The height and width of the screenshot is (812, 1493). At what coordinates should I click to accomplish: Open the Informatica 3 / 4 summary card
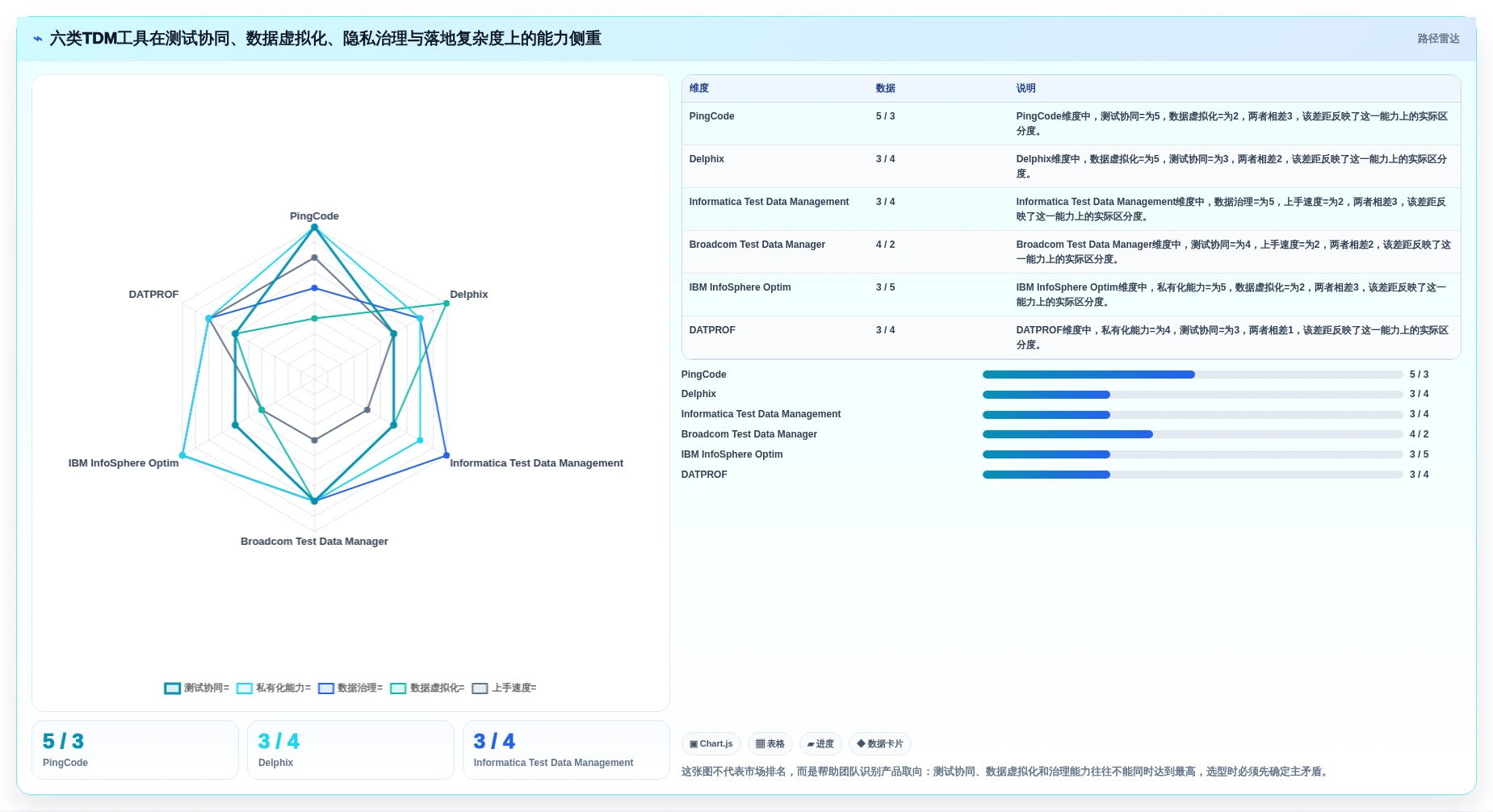(566, 750)
